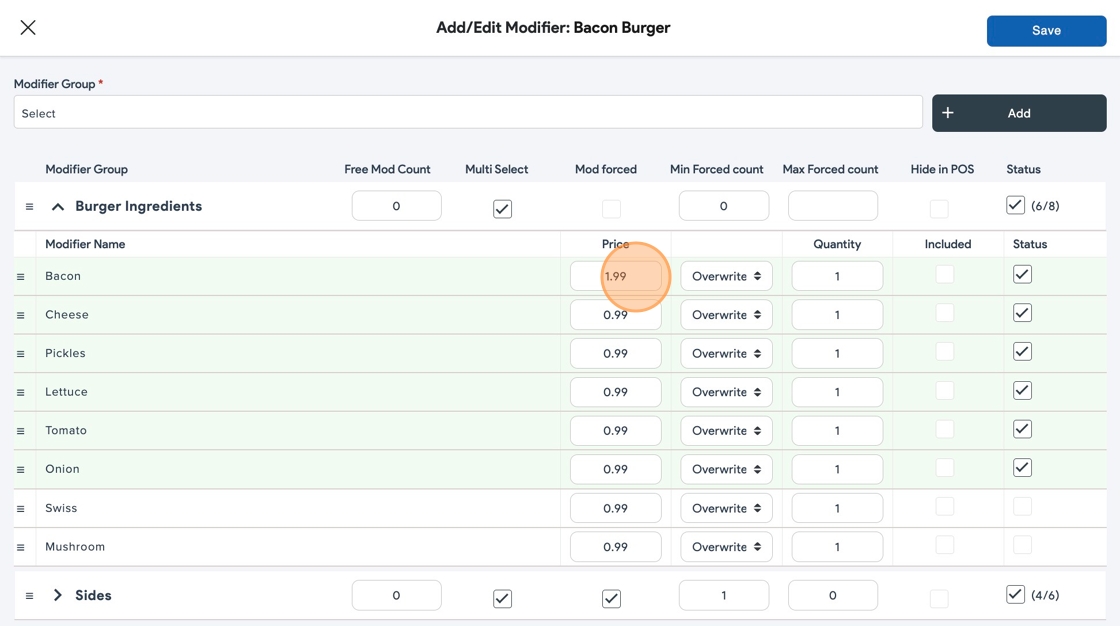Uncheck the Status checkbox for Lettuce

[x=1022, y=391]
